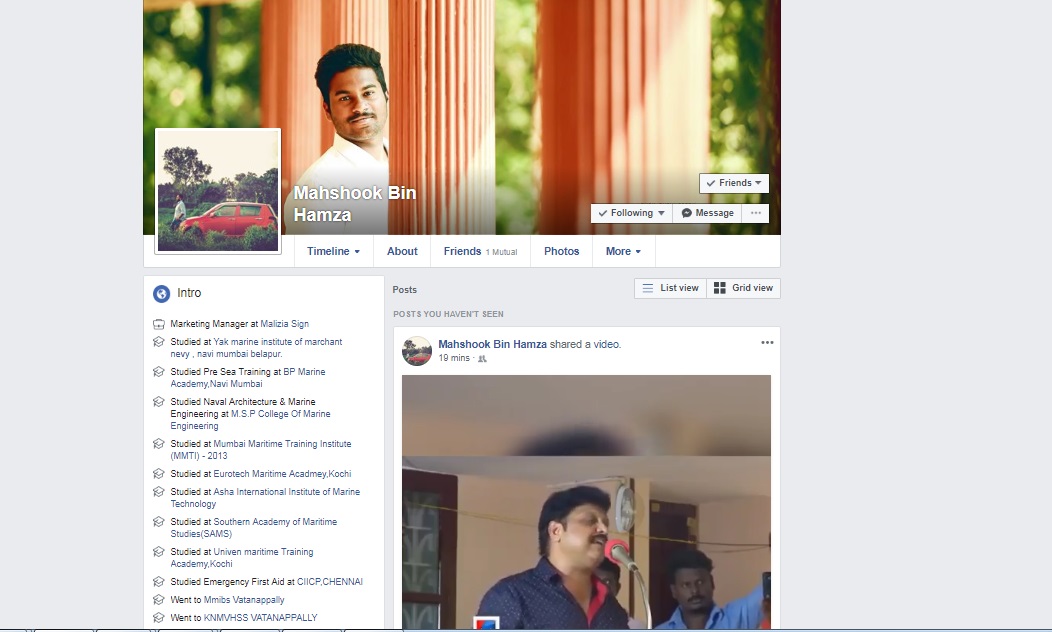Click the Message chat bubble icon
This screenshot has width=1052, height=632.
point(686,213)
